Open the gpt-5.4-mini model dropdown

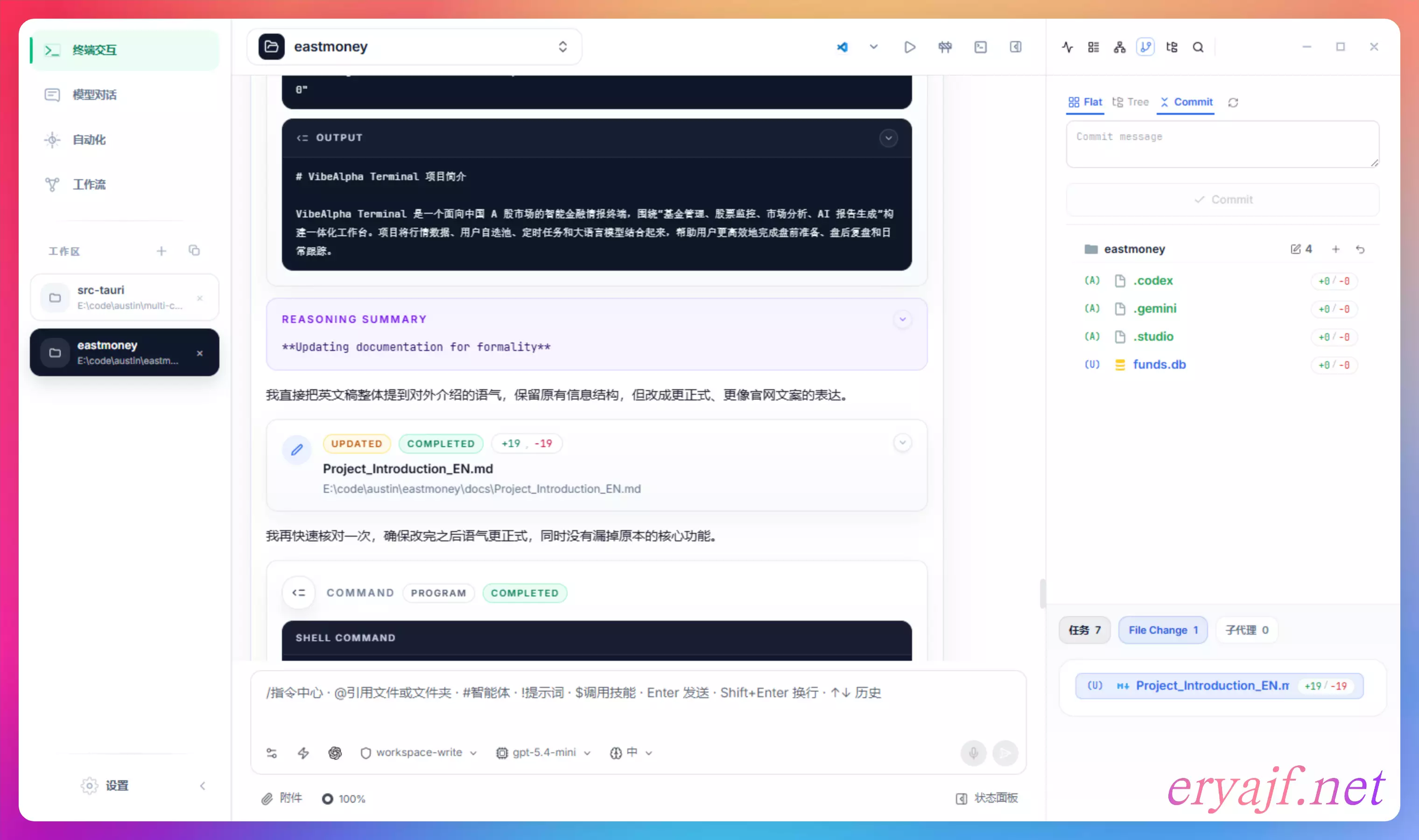click(x=543, y=753)
